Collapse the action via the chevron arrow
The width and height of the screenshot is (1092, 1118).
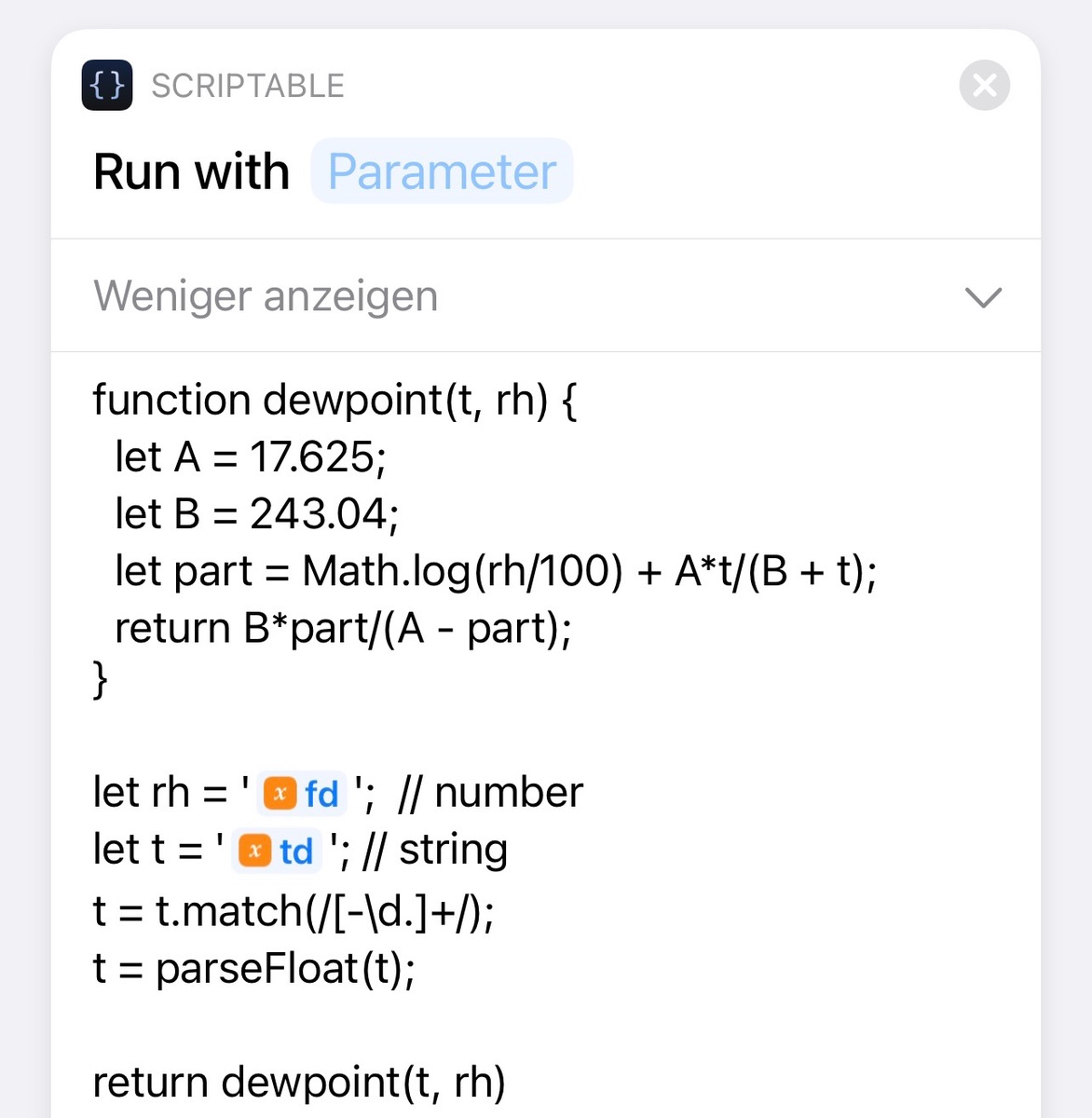coord(983,297)
